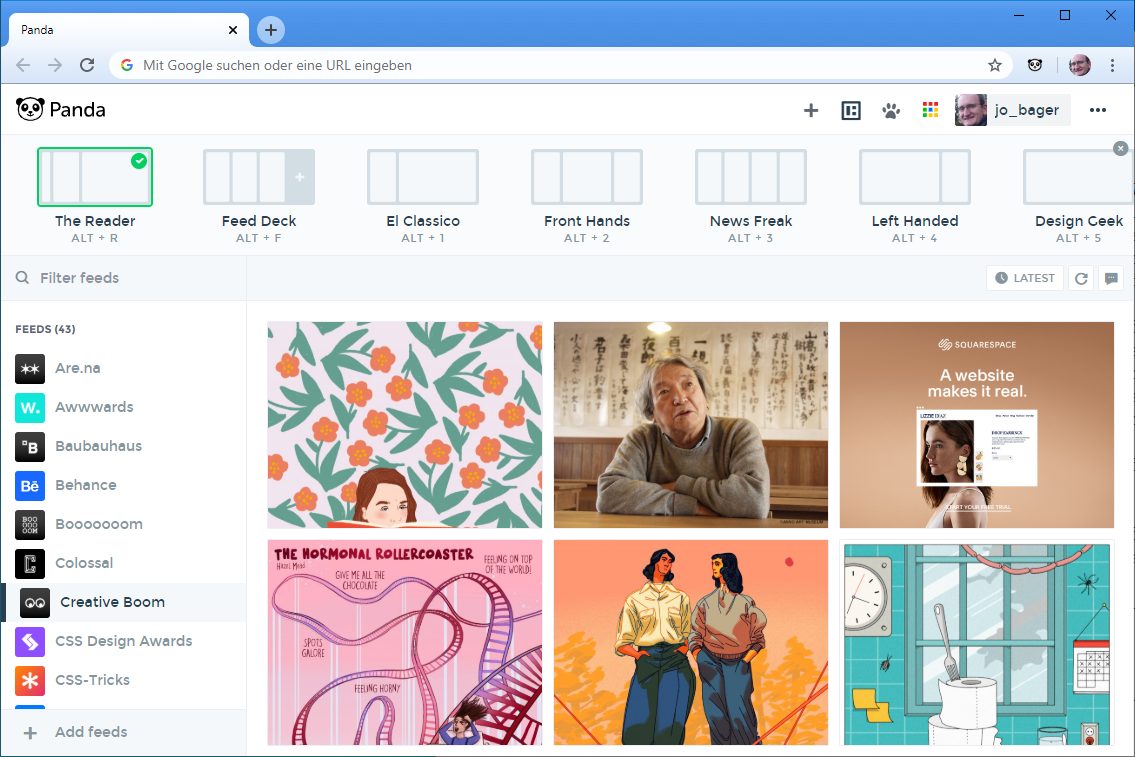Click the speech bubble comments icon
The image size is (1135, 757).
[x=1110, y=278]
